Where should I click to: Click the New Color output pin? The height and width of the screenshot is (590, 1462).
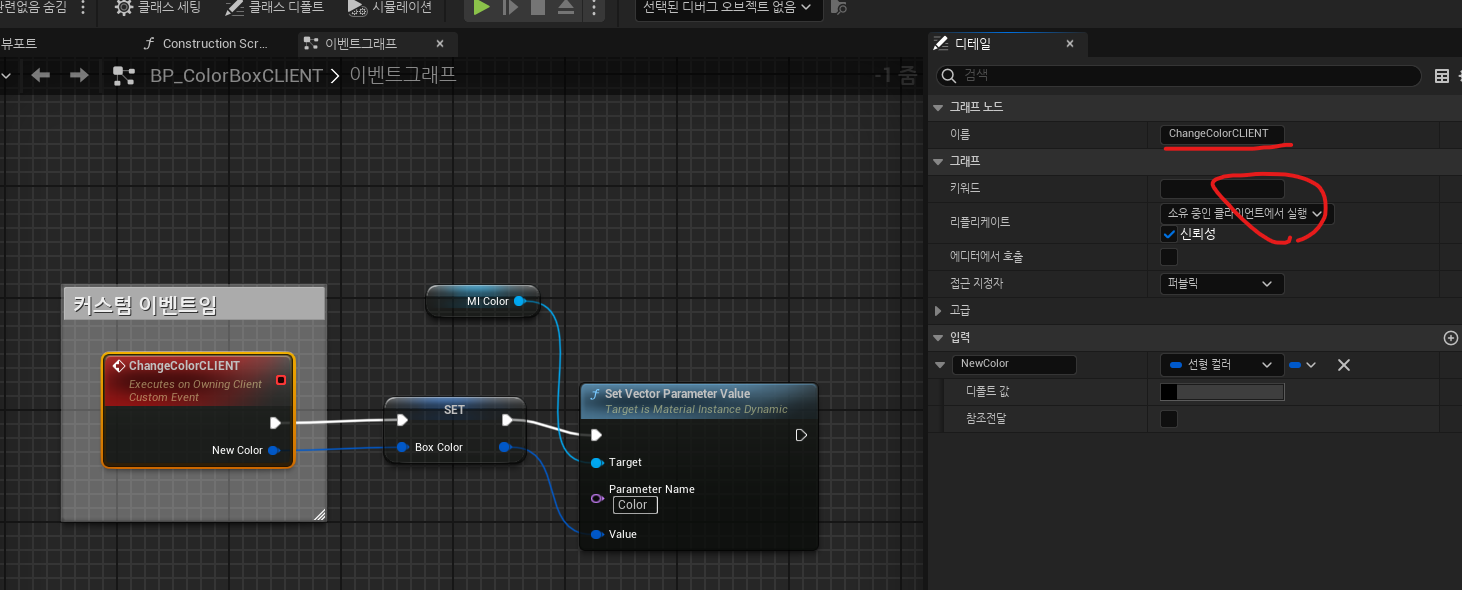point(274,450)
